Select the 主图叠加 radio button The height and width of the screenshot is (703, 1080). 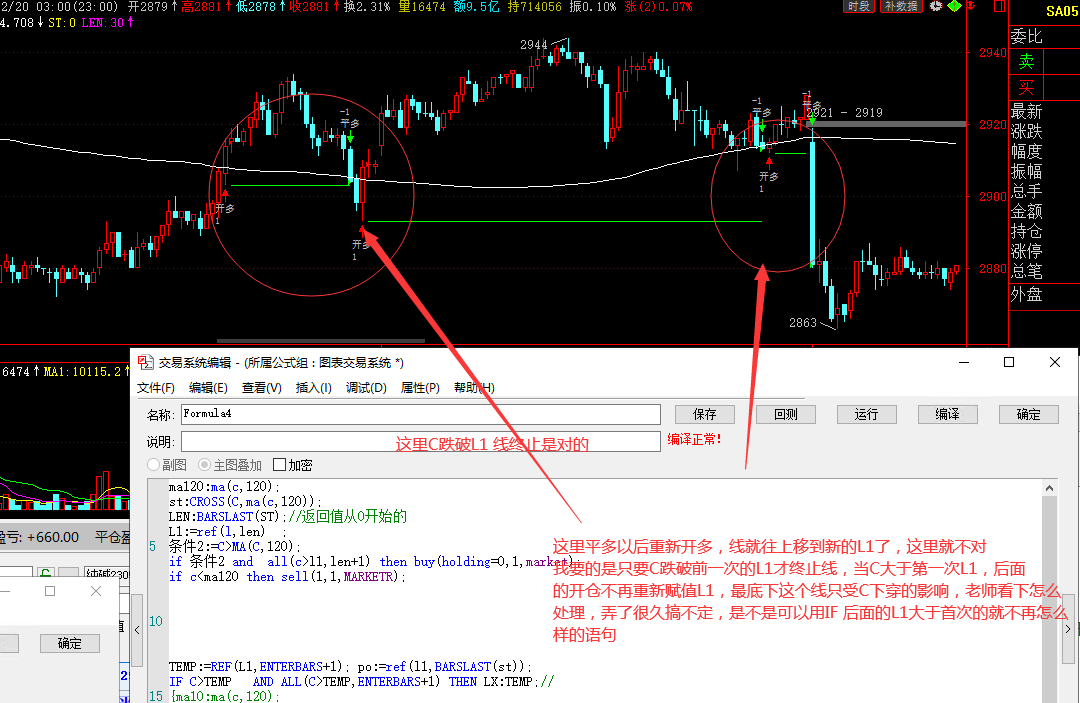pyautogui.click(x=204, y=465)
